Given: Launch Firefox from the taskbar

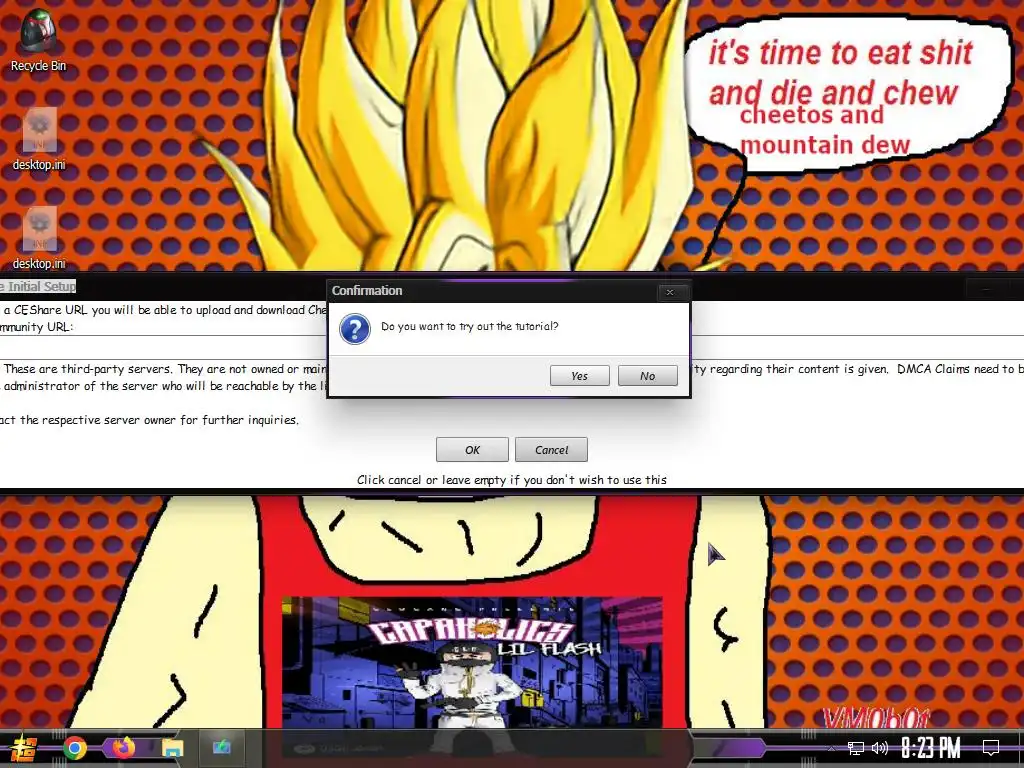Looking at the screenshot, I should tap(123, 748).
